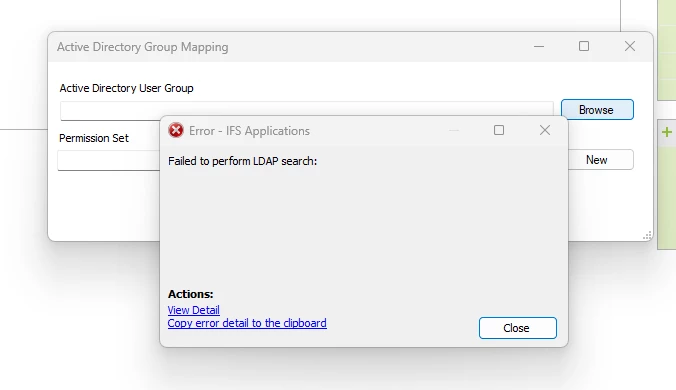Screen dimensions: 676x390
Task: Click the resize grip of Group Mapping window
Action: tap(647, 235)
